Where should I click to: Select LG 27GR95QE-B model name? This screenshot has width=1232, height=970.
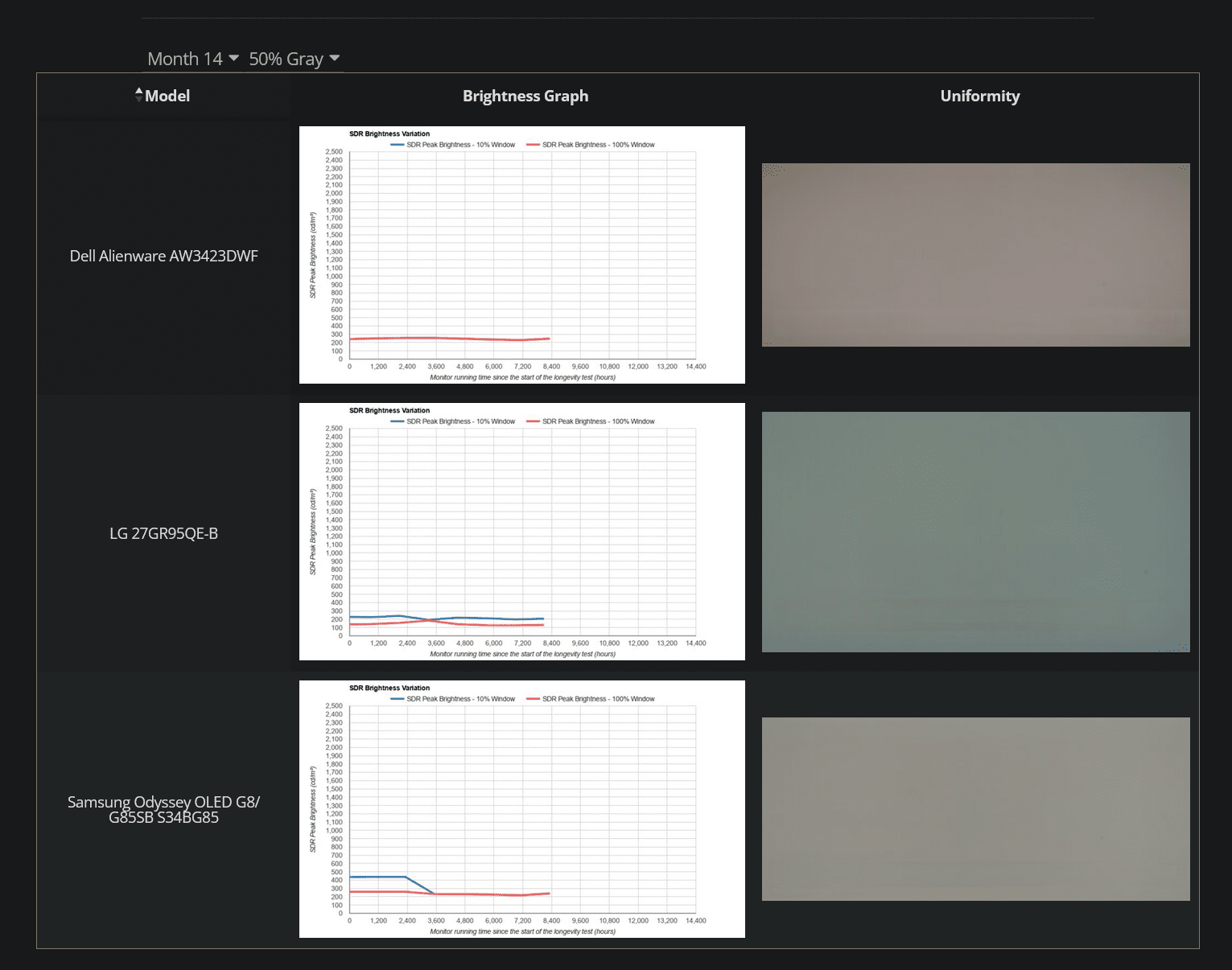[x=164, y=533]
